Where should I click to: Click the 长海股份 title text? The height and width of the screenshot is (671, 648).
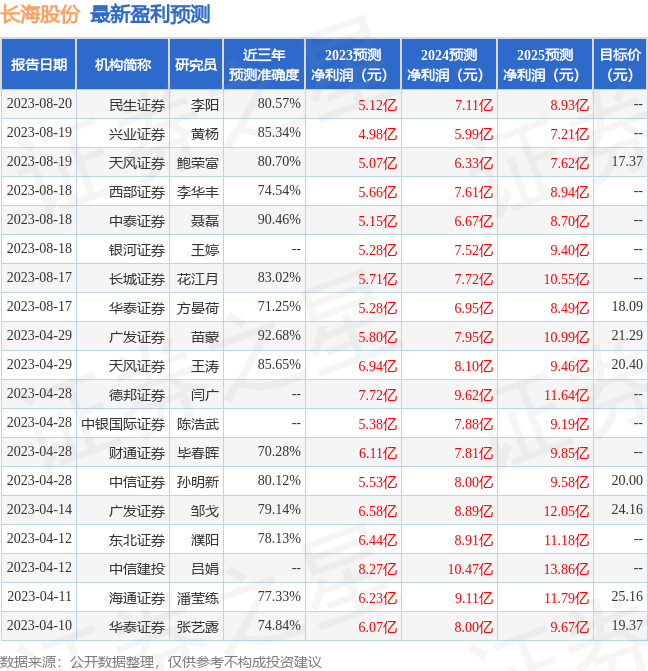point(40,14)
